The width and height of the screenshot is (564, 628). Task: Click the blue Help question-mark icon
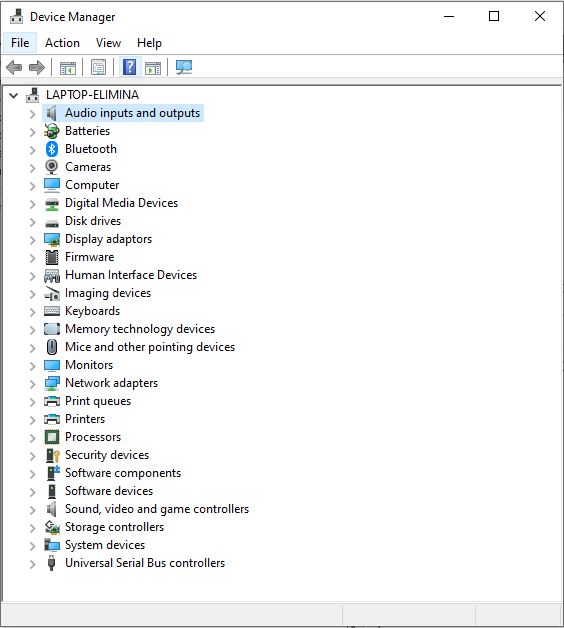[129, 67]
